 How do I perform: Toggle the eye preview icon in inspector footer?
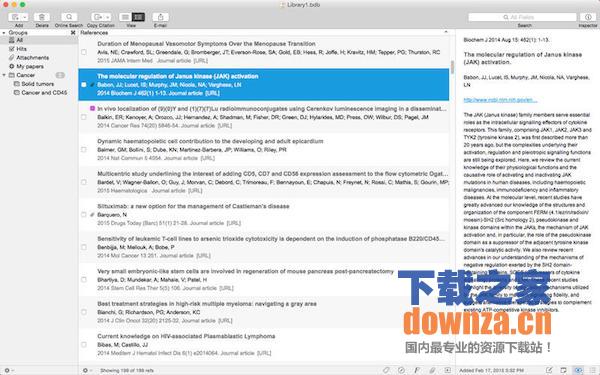coord(578,370)
